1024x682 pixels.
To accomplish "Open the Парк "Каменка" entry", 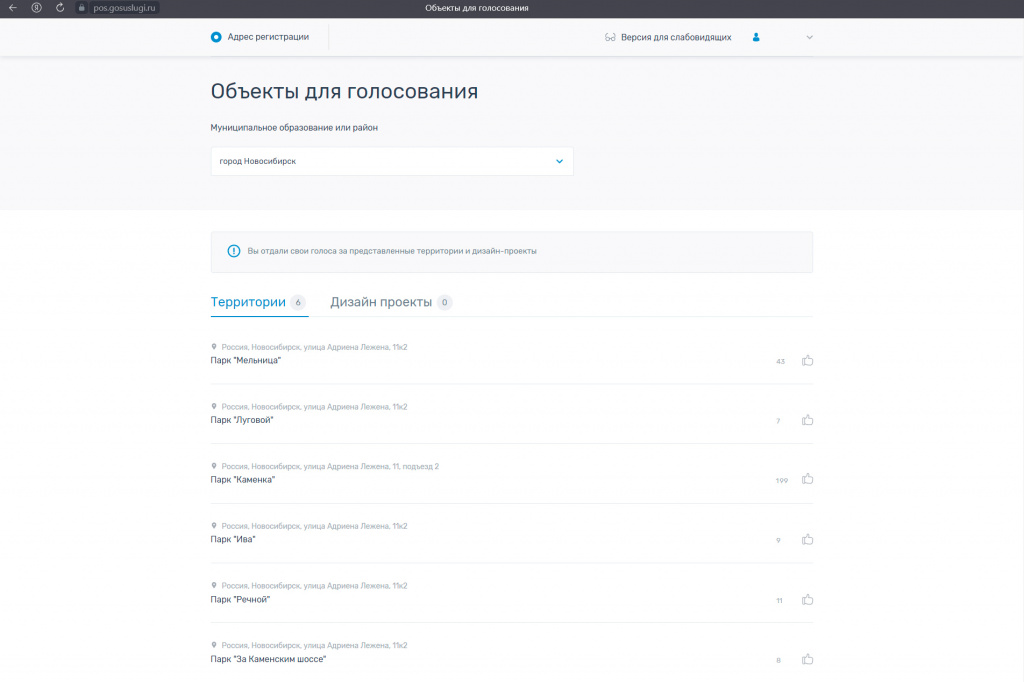I will (x=243, y=480).
